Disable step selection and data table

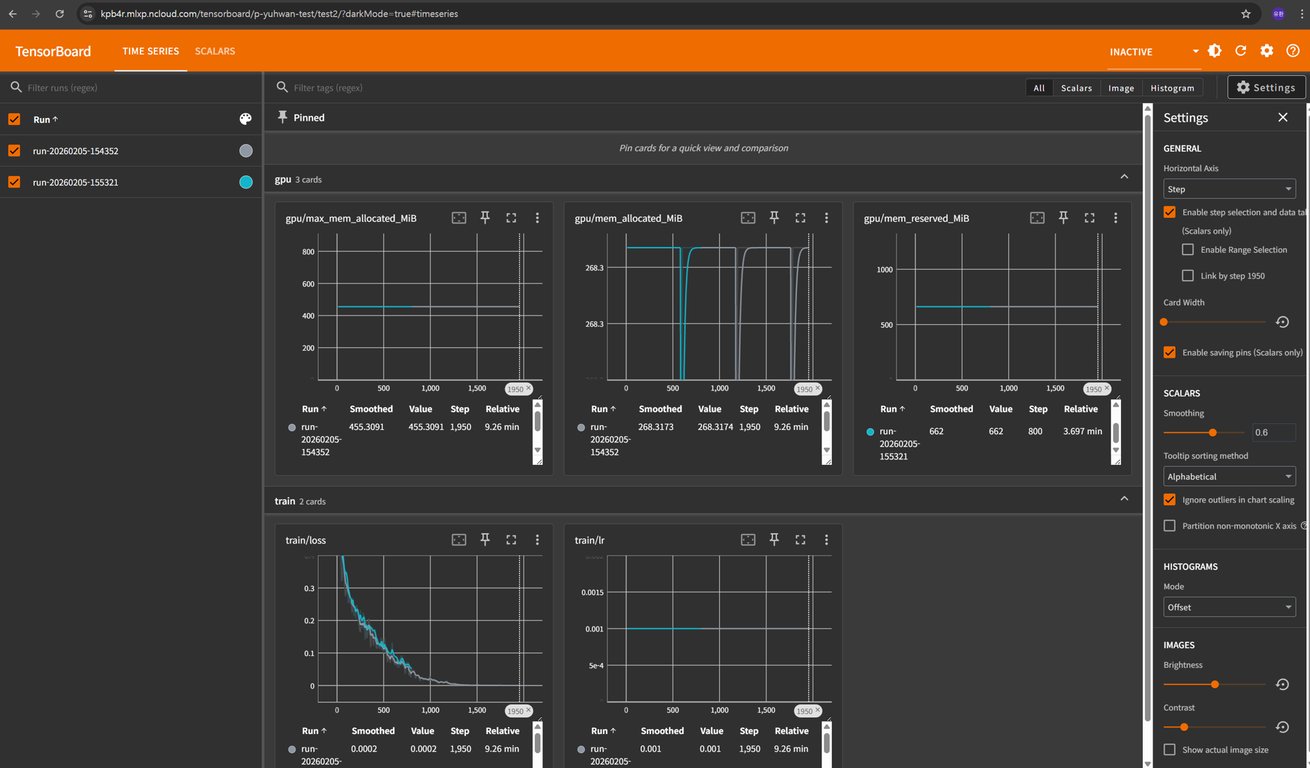[x=1170, y=212]
